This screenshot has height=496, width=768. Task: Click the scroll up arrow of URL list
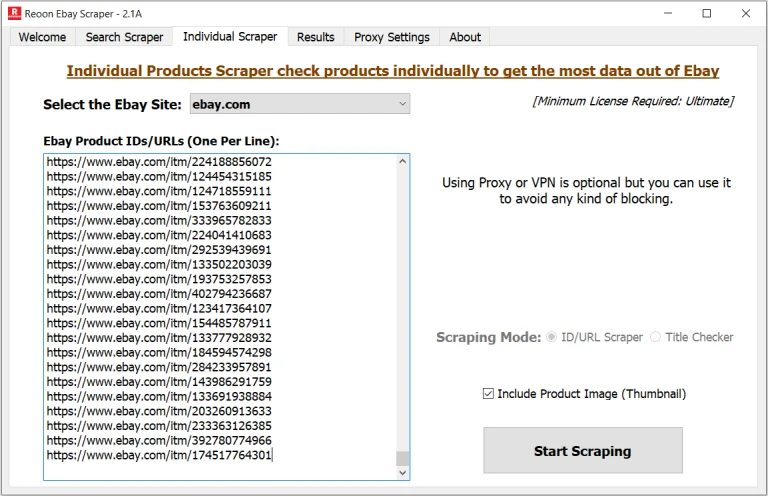(403, 161)
